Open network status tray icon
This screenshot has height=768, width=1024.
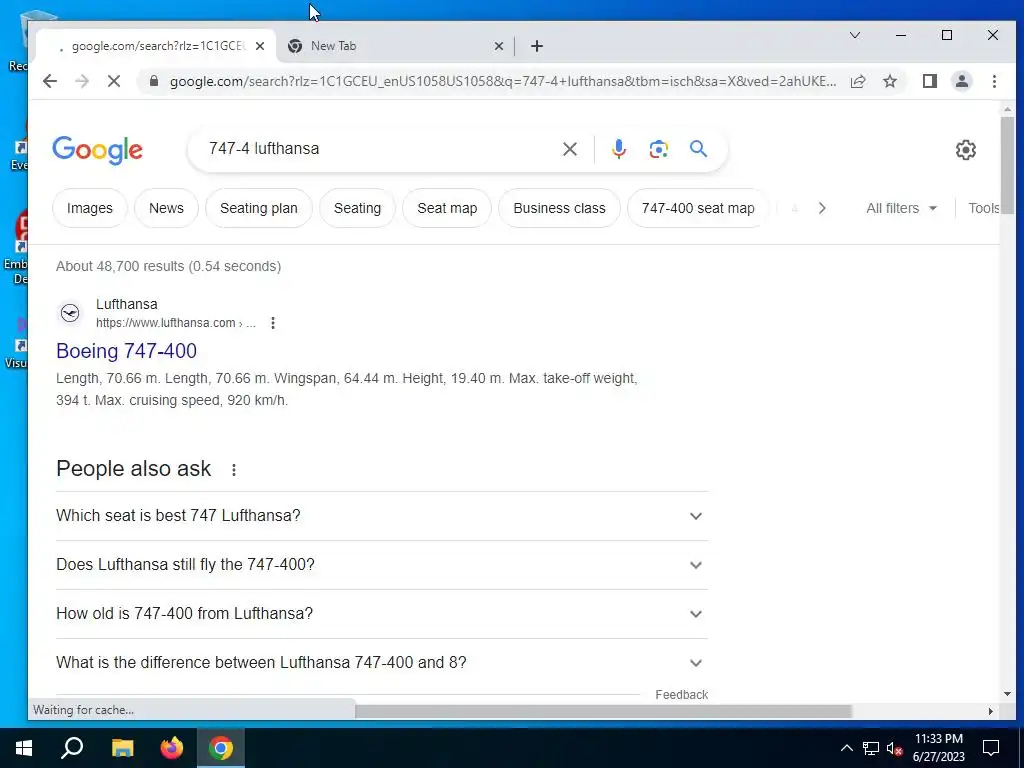point(871,748)
